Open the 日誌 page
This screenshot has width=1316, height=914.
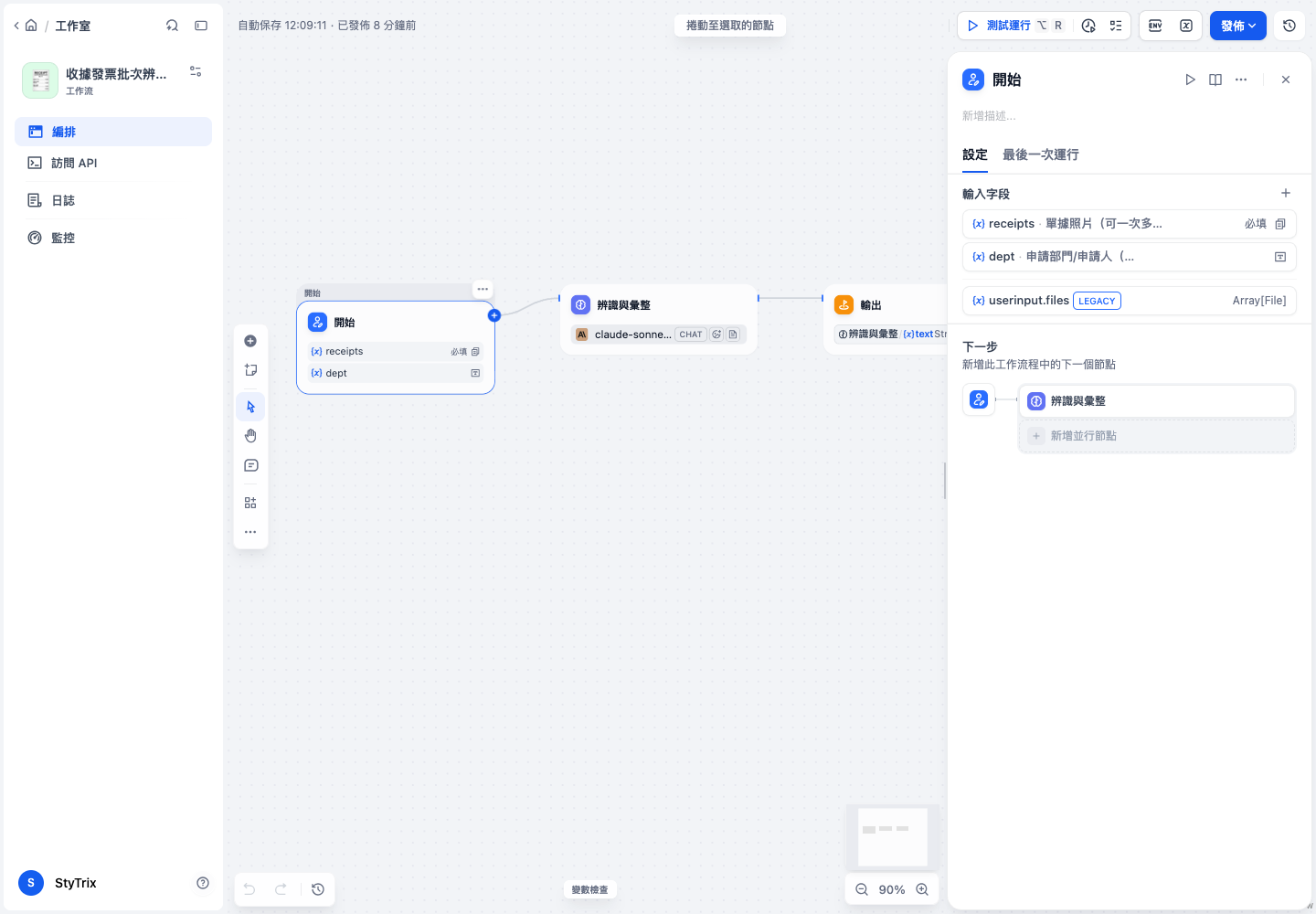tap(113, 200)
